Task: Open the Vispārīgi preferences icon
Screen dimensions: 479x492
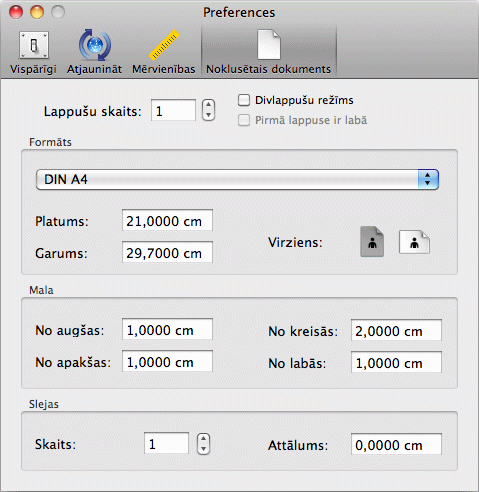Action: pyautogui.click(x=34, y=45)
